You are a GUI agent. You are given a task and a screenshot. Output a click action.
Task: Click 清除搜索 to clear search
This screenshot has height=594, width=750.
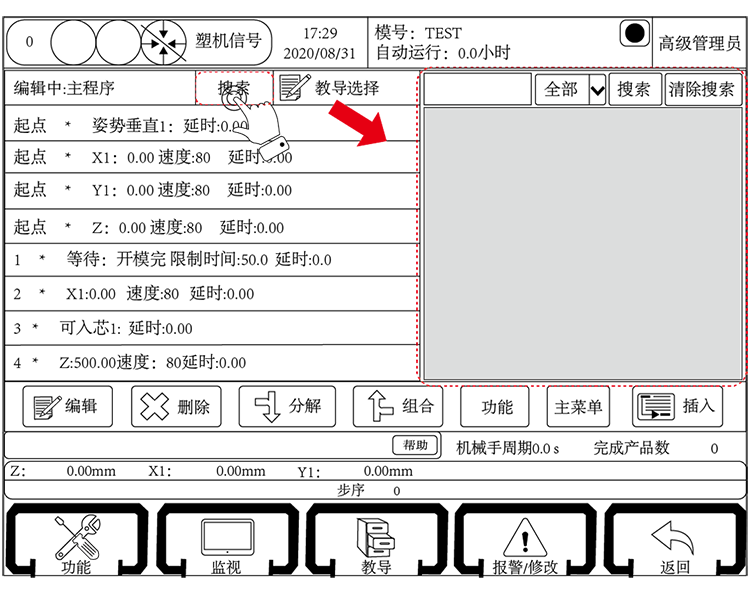pyautogui.click(x=702, y=89)
